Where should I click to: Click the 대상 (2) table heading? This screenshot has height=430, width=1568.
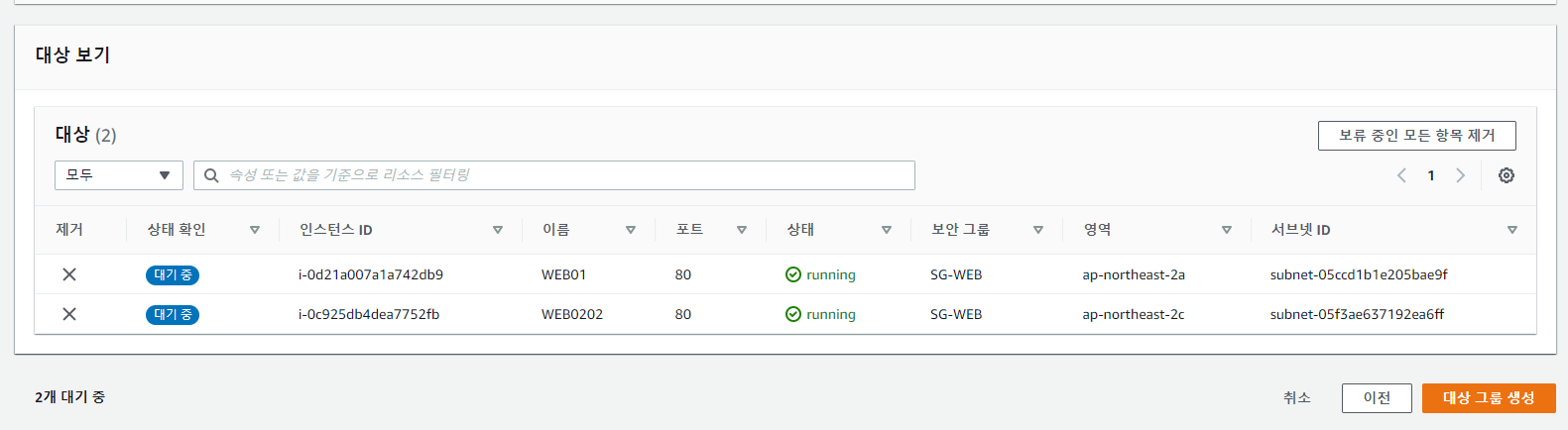click(86, 135)
